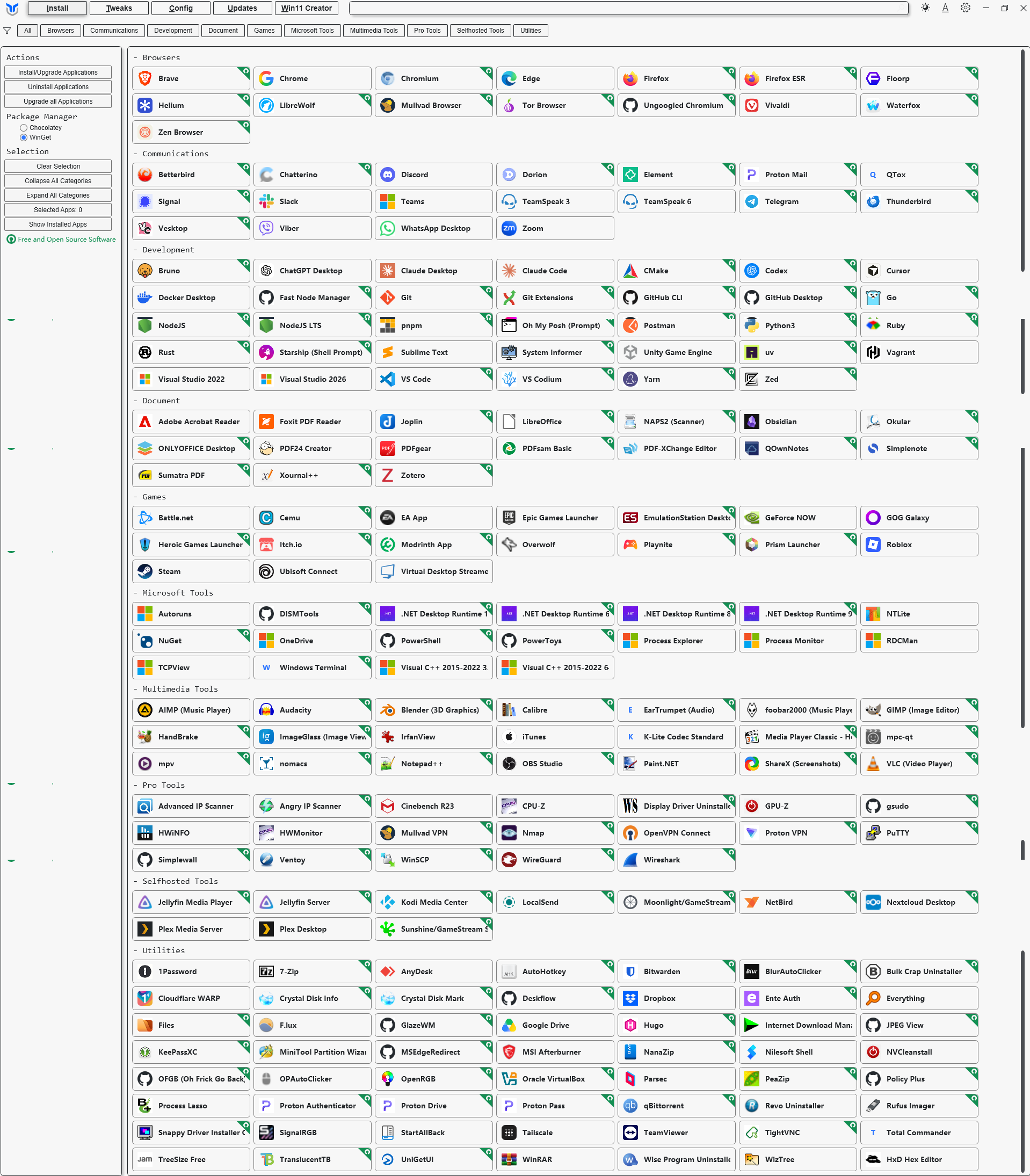Screen dimensions: 1030x1176
Task: Toggle the Bitwarden app selection
Action: pyautogui.click(x=676, y=972)
